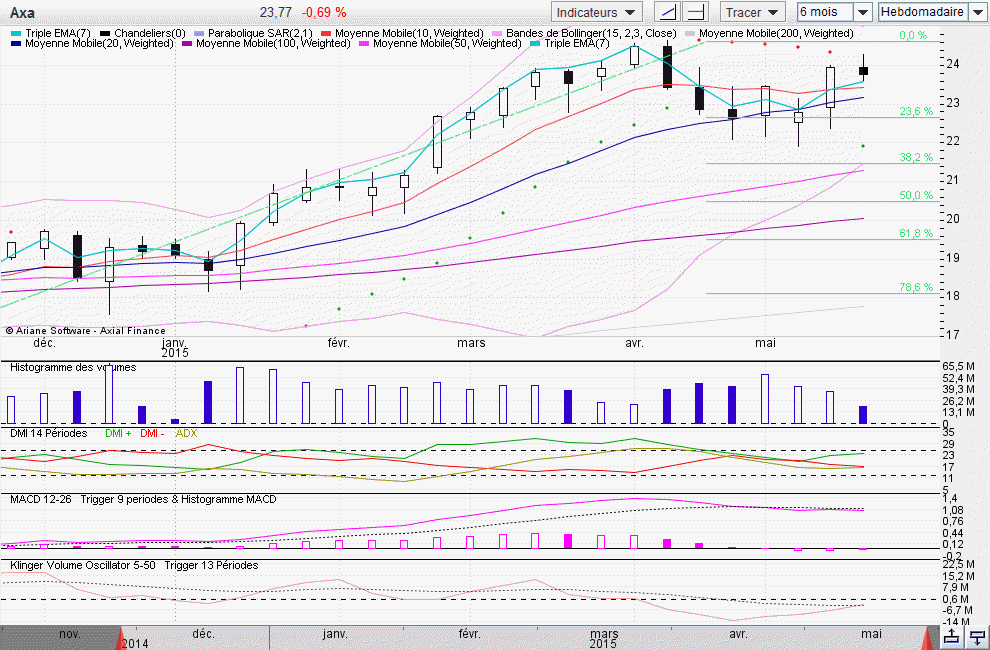Click the 78,6 % Fibonacci level label
Screen dimensions: 990x650
916,287
